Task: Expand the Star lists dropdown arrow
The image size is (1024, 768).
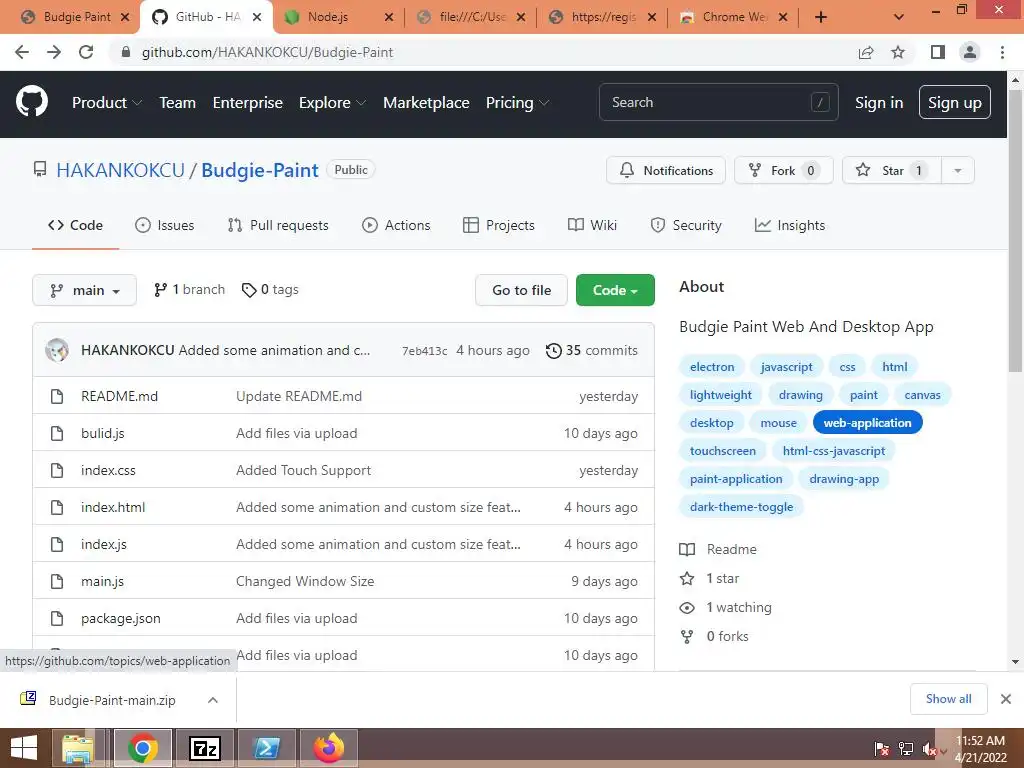Action: 958,170
